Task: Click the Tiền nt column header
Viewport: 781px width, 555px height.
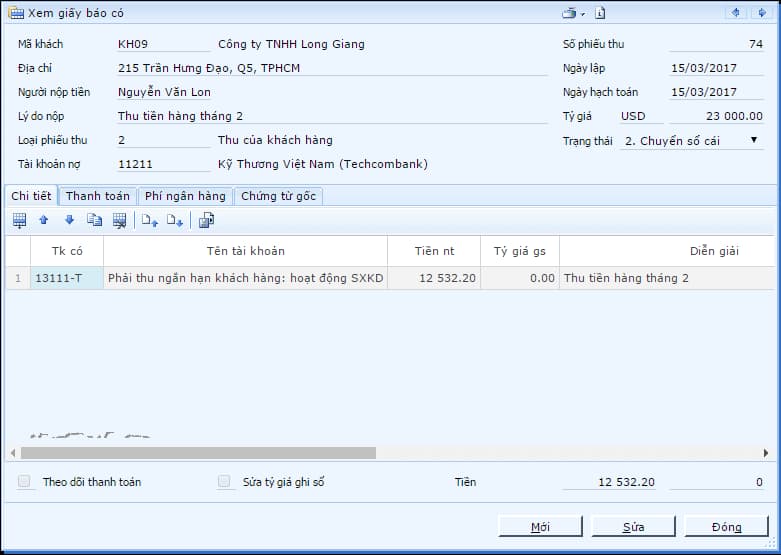Action: 434,251
